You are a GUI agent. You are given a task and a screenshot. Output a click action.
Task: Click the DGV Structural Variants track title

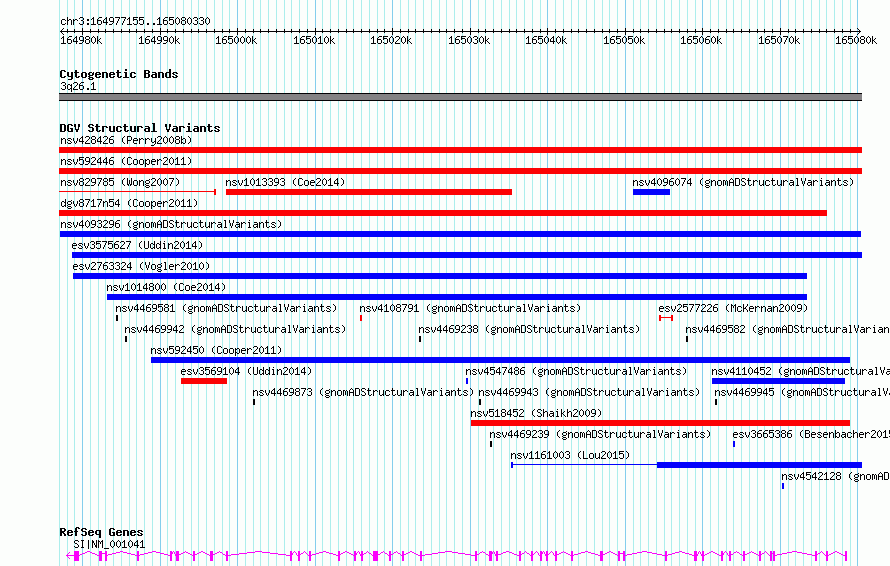[140, 128]
